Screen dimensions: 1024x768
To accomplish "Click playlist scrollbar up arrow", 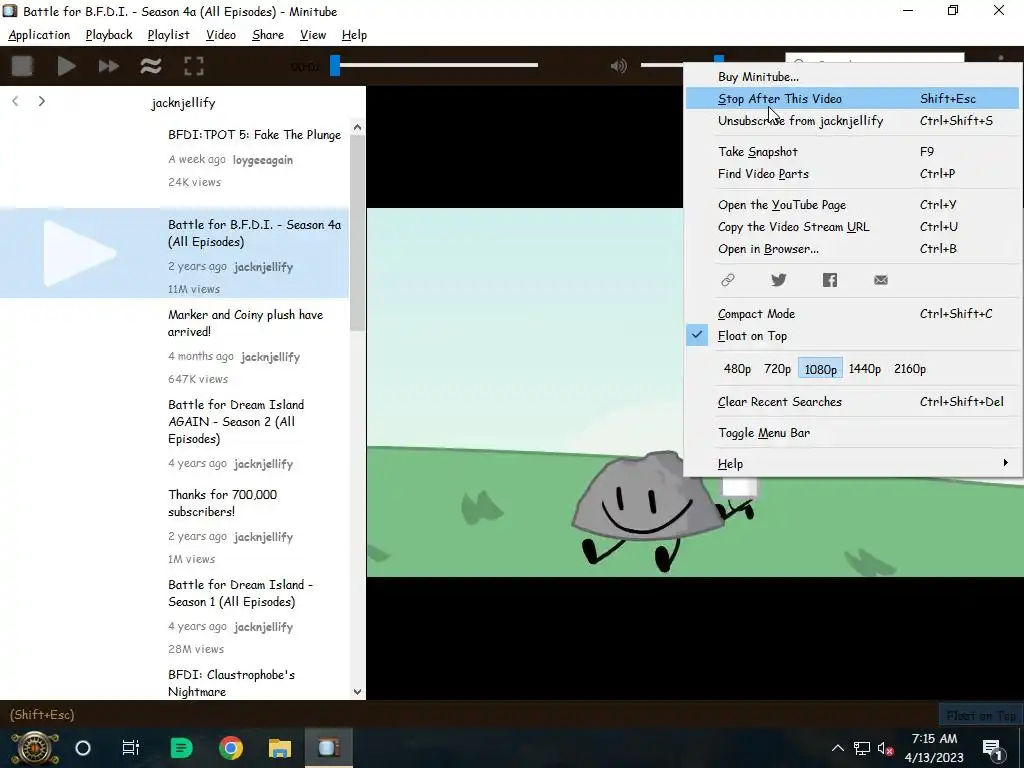I will point(357,127).
